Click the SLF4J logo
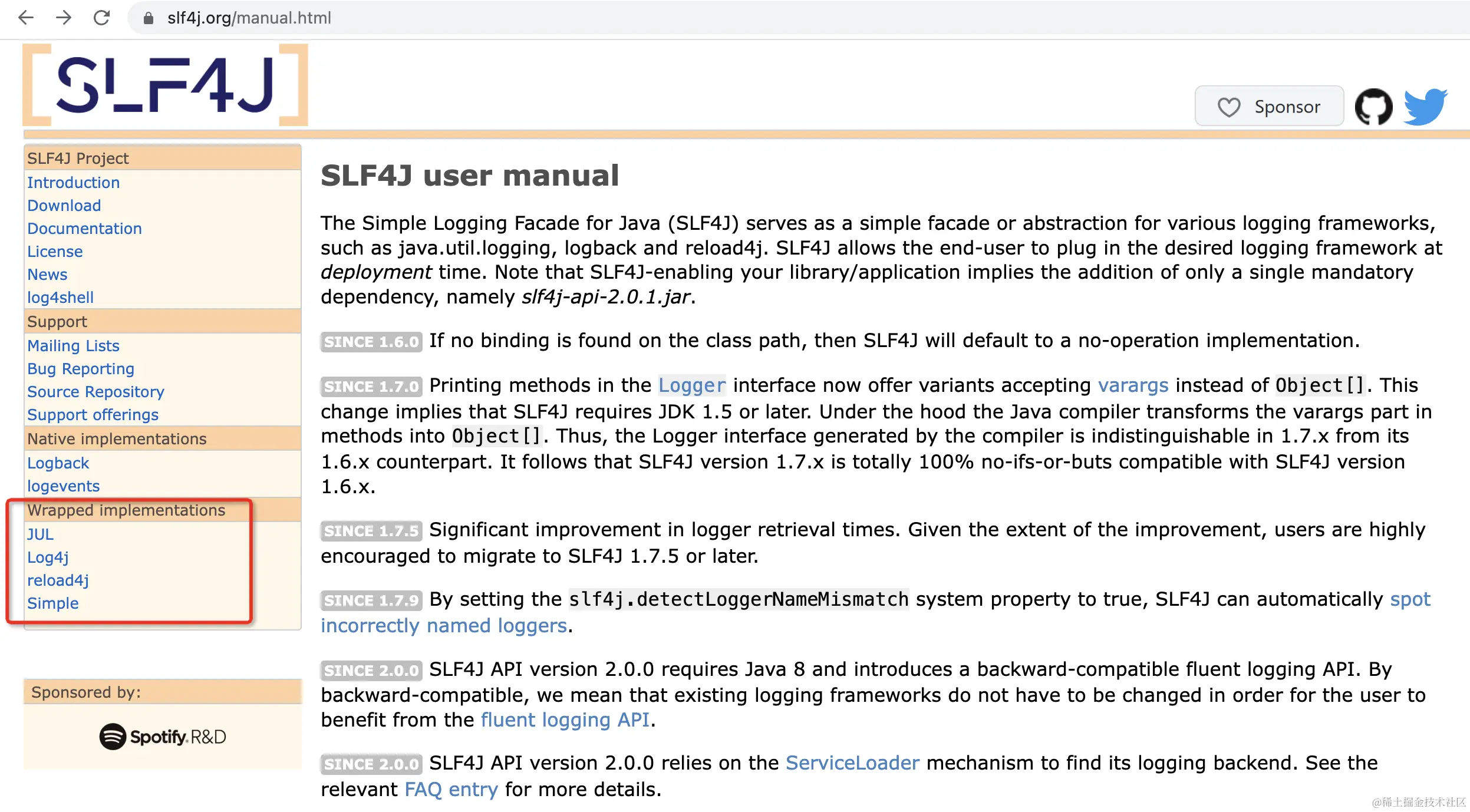The height and width of the screenshot is (812, 1470). (165, 85)
